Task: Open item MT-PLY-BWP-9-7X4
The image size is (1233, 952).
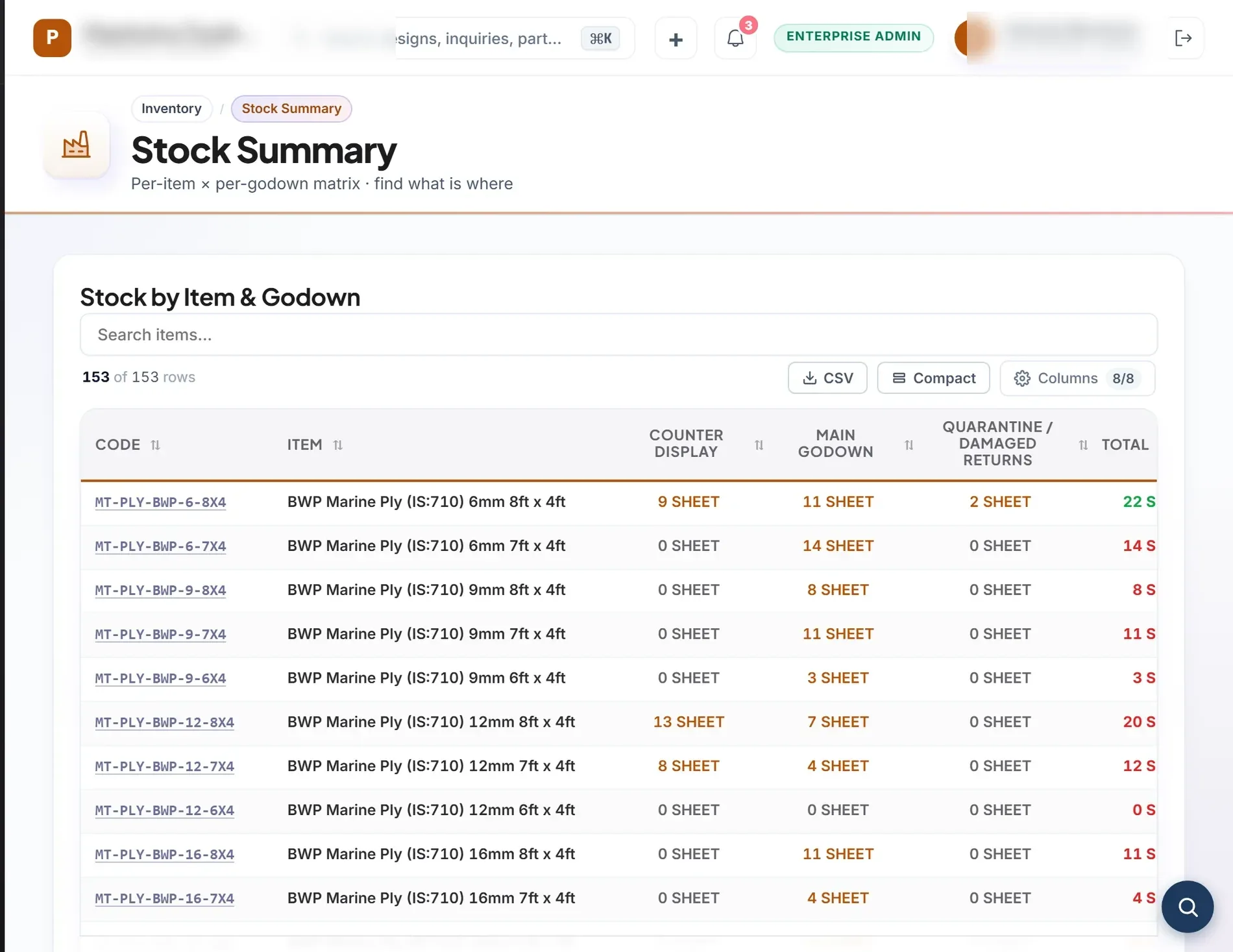Action: (x=160, y=634)
